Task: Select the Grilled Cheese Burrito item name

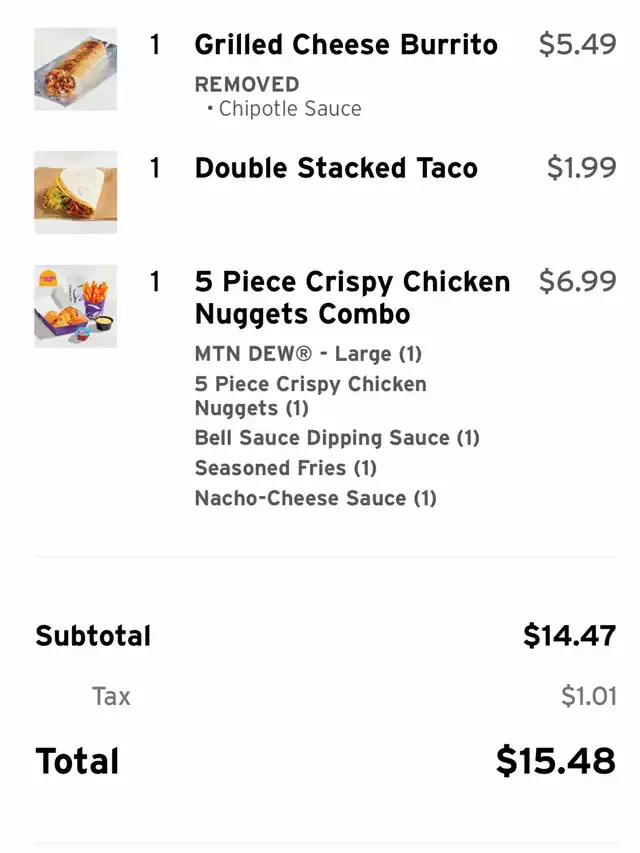Action: click(x=346, y=45)
